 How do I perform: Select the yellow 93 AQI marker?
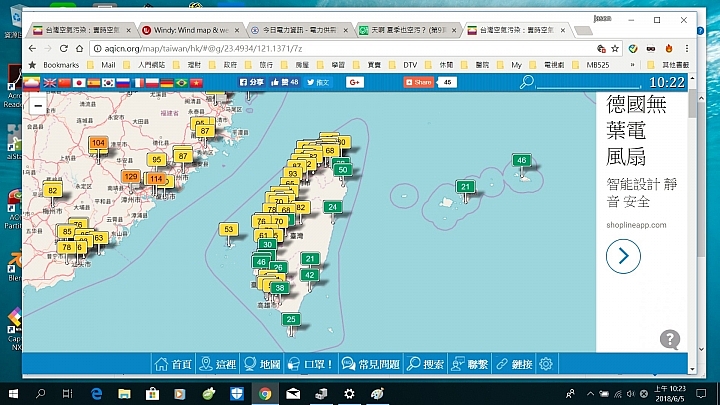pos(292,174)
